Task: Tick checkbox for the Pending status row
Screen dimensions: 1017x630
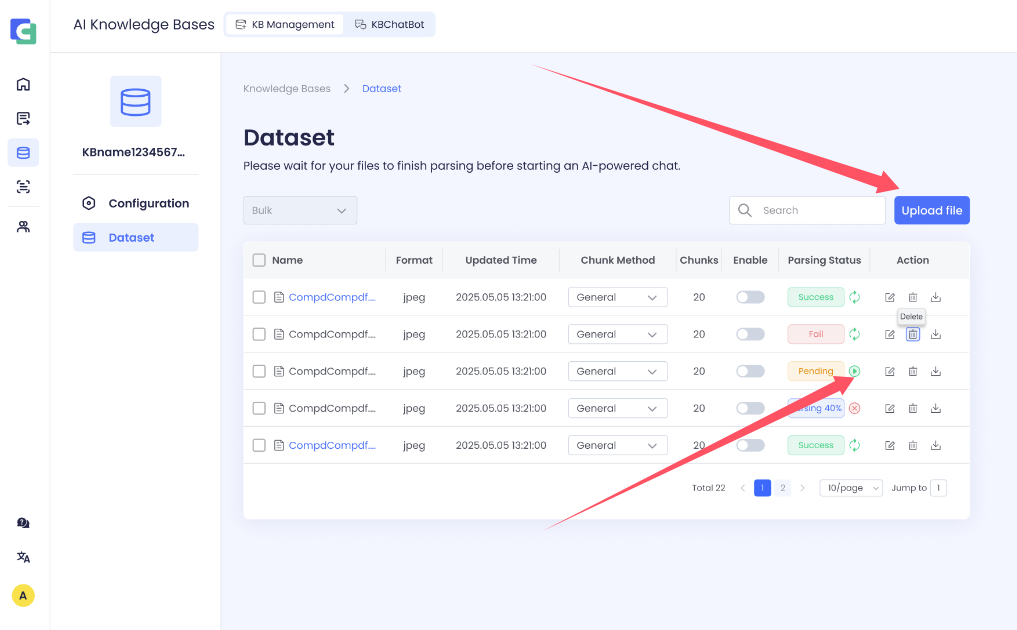Action: [259, 371]
